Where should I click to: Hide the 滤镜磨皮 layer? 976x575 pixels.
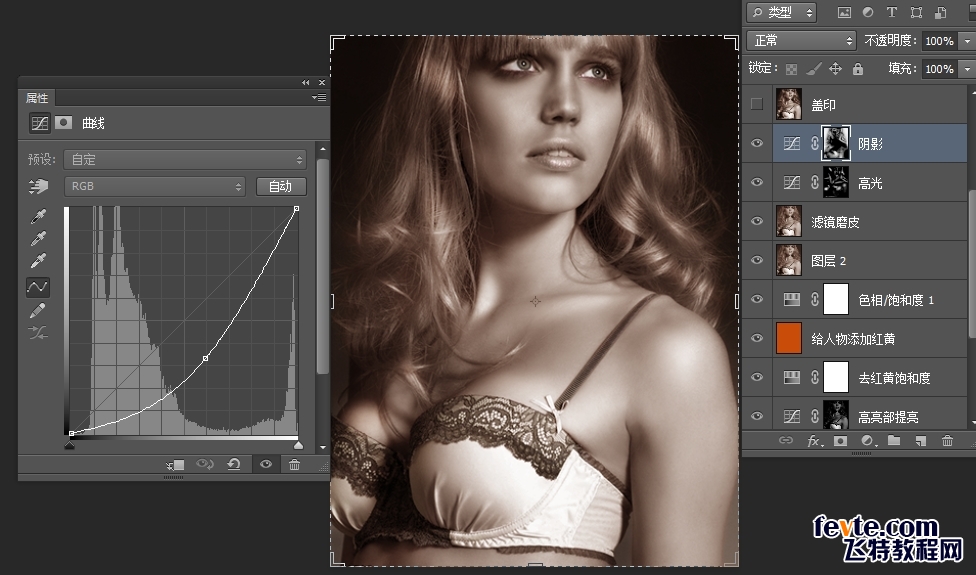point(757,222)
